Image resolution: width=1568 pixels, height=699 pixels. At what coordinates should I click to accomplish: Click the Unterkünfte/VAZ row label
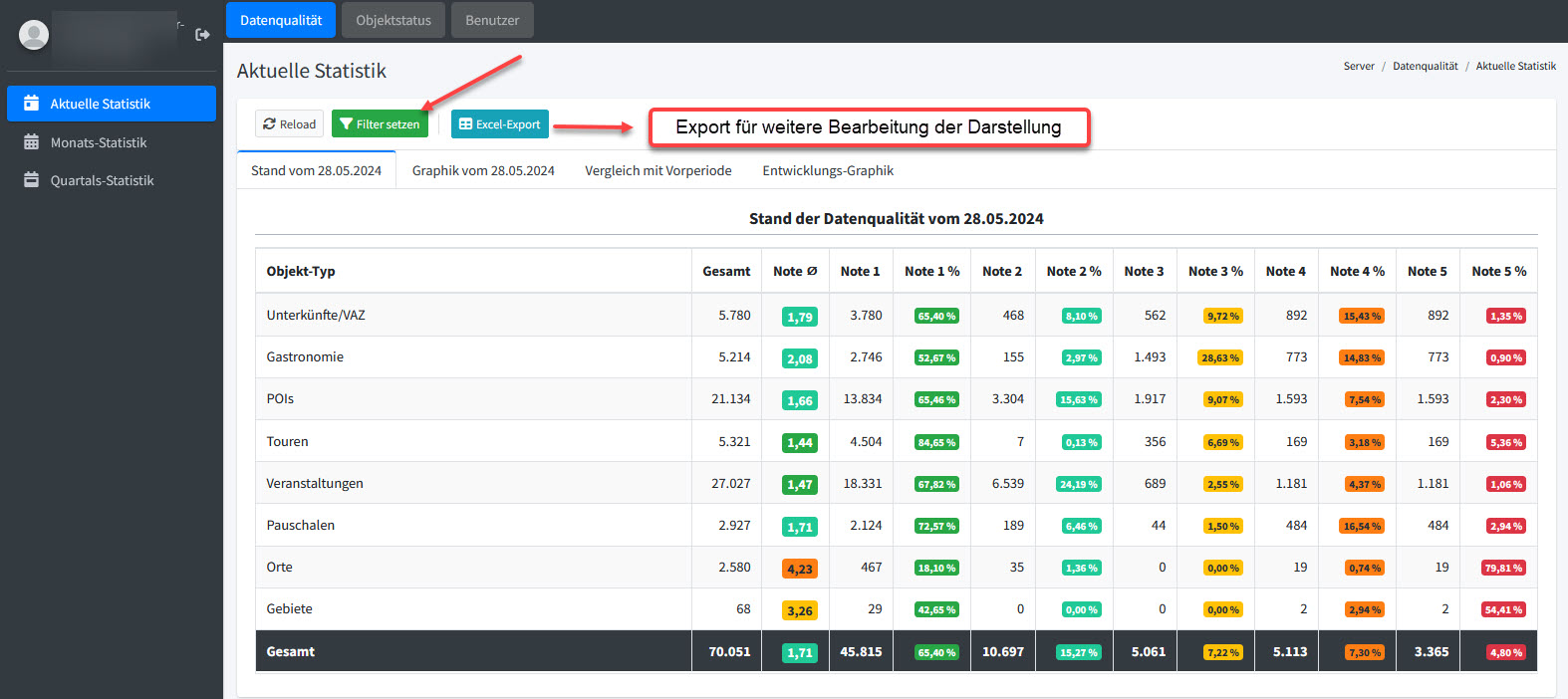click(316, 315)
